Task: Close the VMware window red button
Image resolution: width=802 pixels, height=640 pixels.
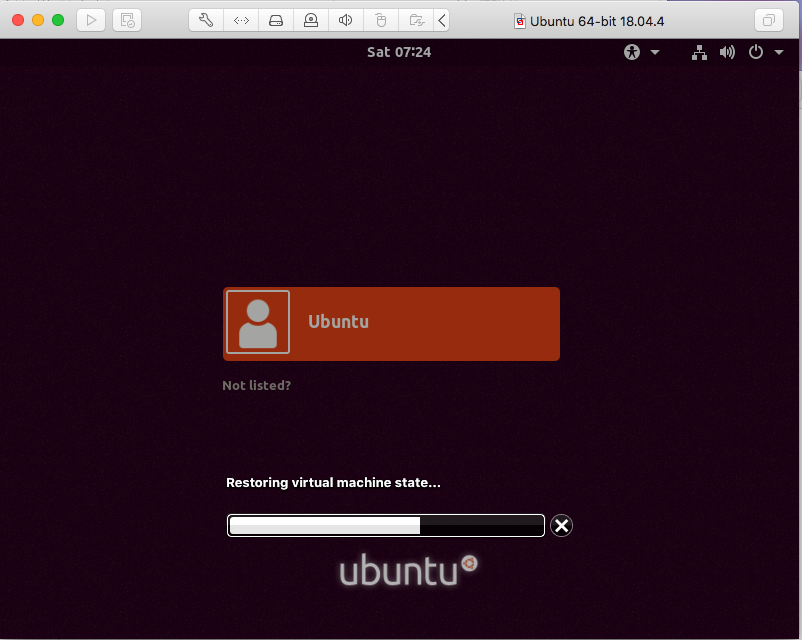Action: tap(18, 20)
